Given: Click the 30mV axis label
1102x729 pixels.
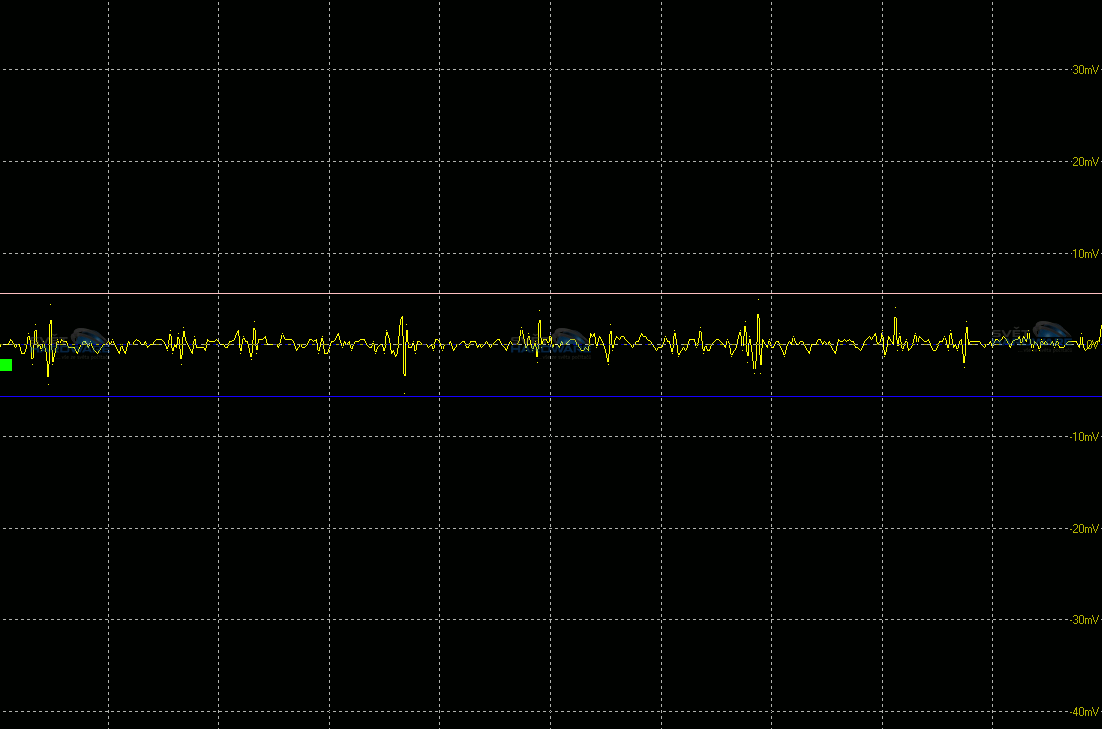Looking at the screenshot, I should click(x=1085, y=70).
